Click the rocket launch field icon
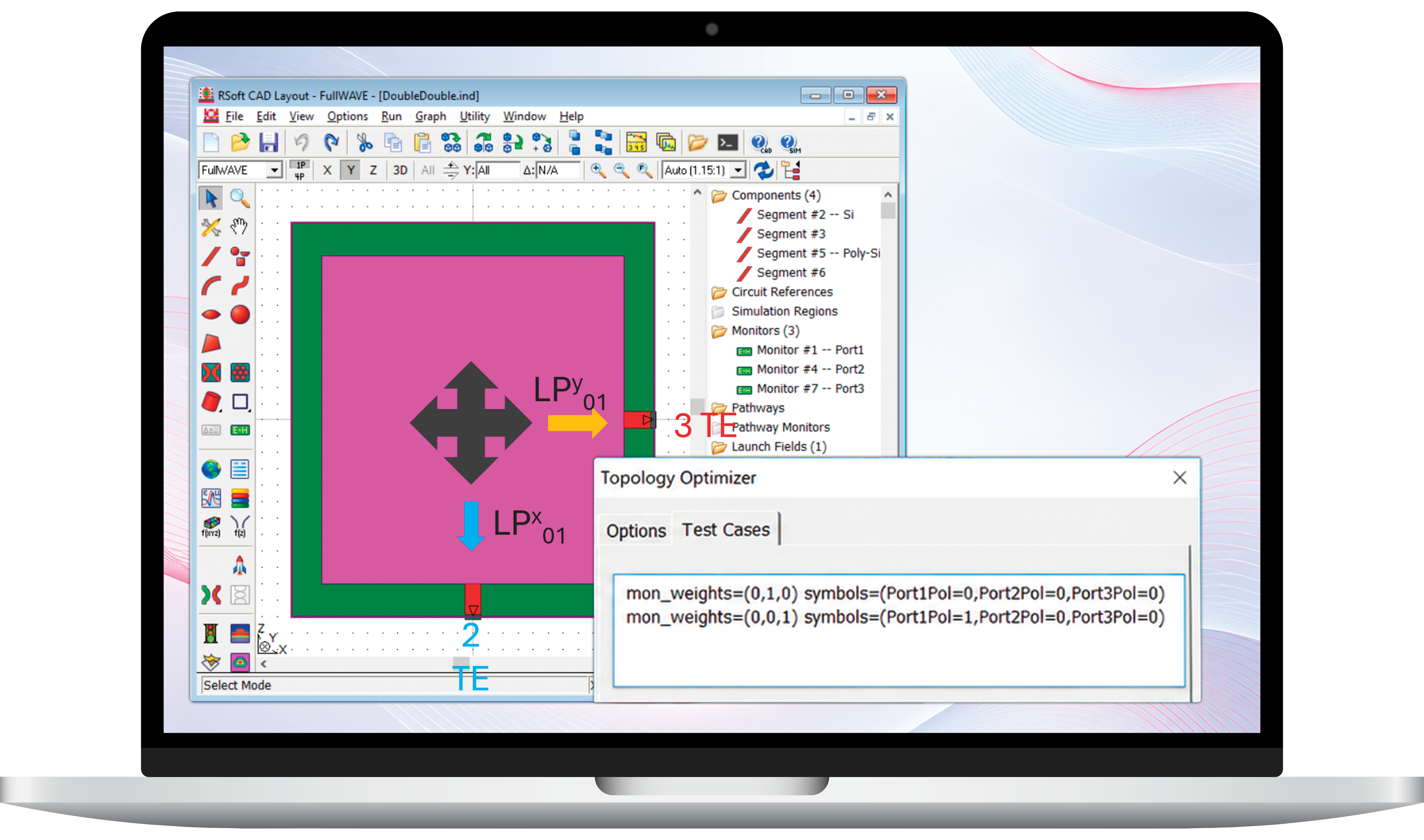 (240, 566)
